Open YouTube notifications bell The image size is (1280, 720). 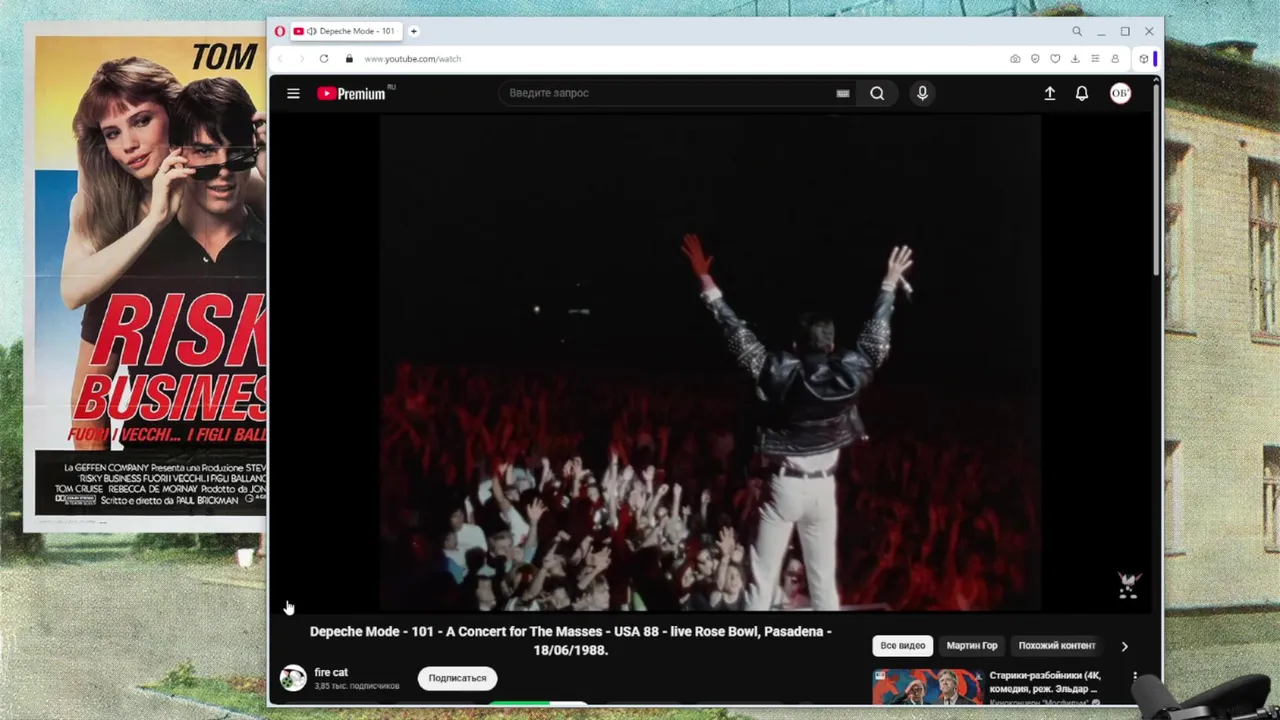[x=1082, y=93]
